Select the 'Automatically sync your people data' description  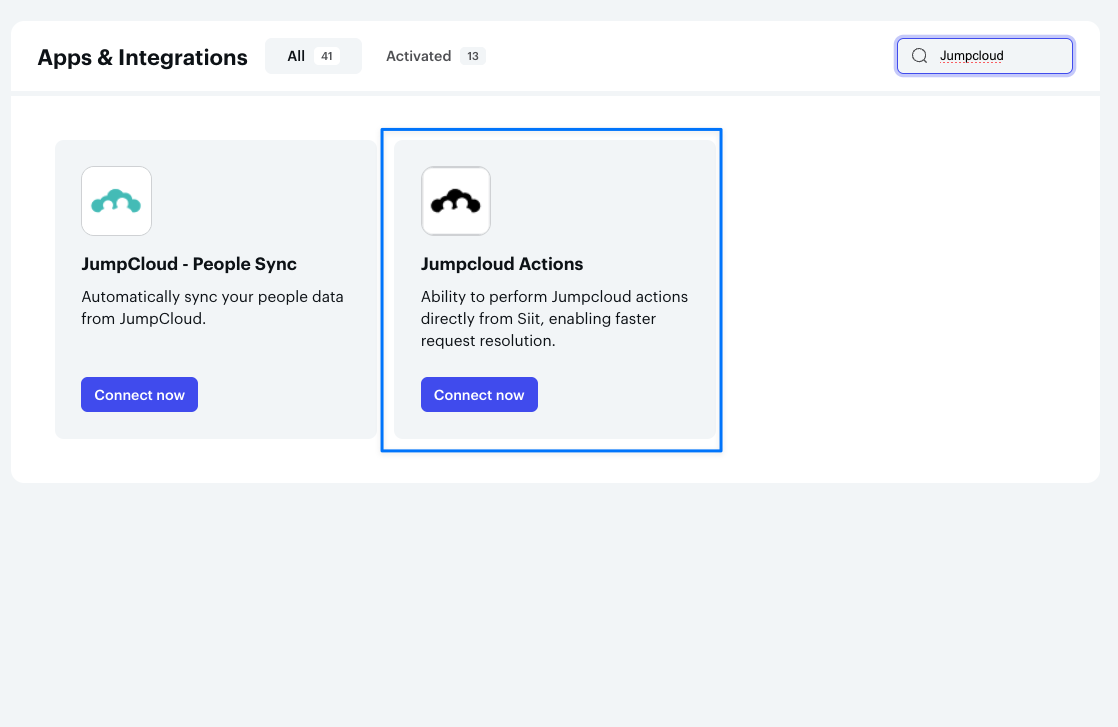(212, 307)
